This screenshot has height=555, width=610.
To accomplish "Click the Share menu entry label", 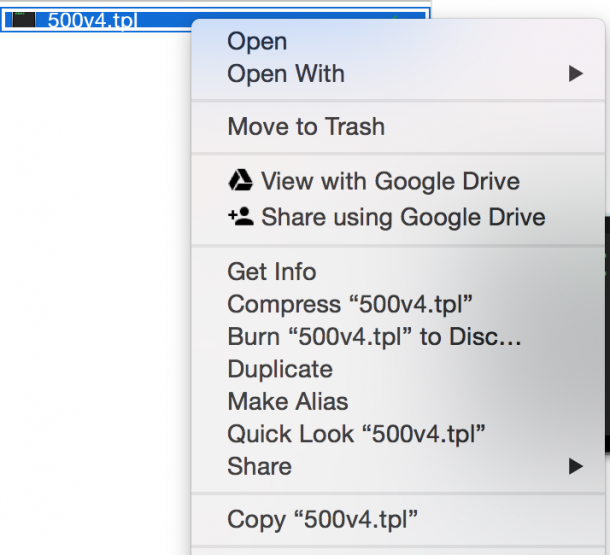I will (x=259, y=466).
